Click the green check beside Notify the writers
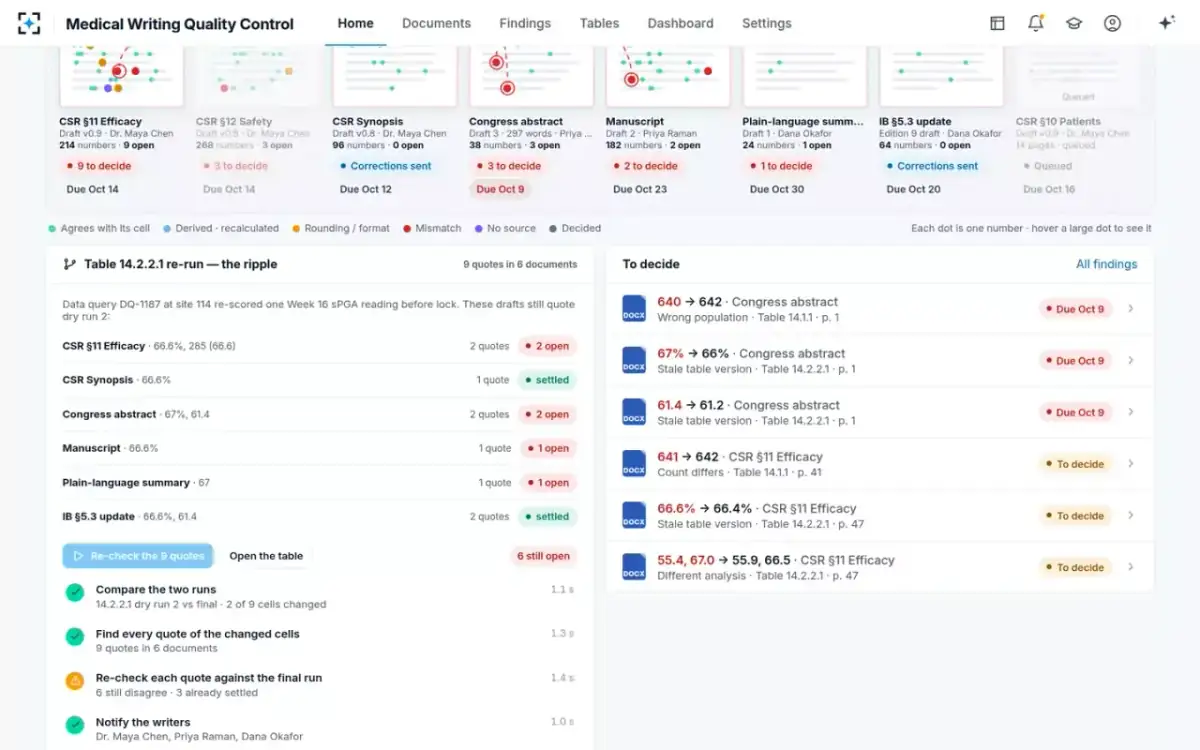This screenshot has height=750, width=1200. click(x=75, y=725)
